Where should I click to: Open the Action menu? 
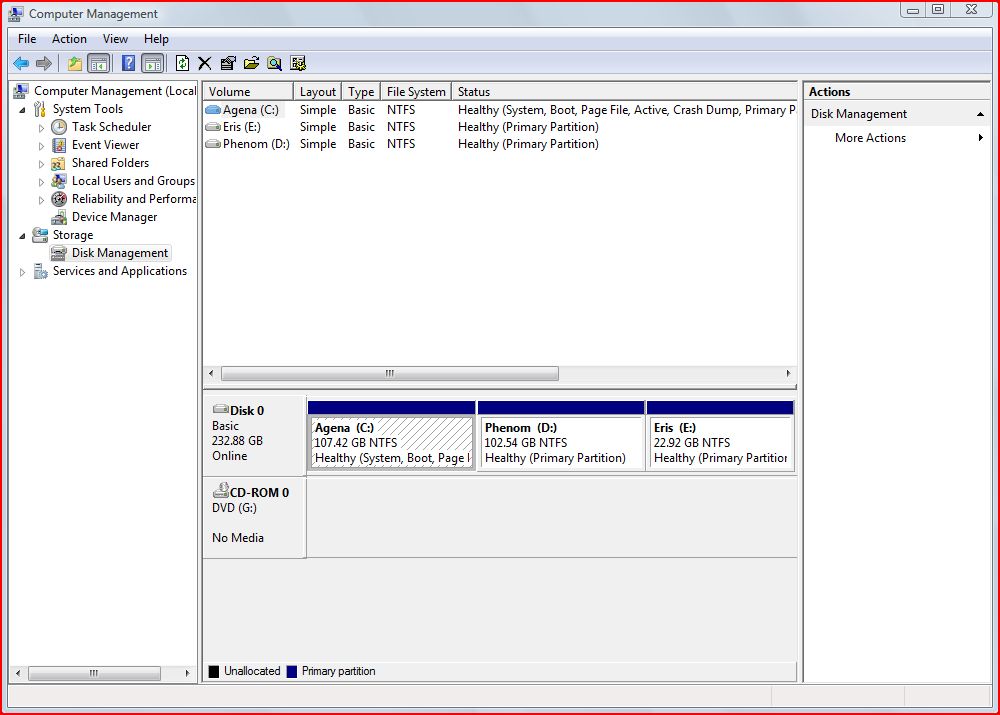click(69, 39)
